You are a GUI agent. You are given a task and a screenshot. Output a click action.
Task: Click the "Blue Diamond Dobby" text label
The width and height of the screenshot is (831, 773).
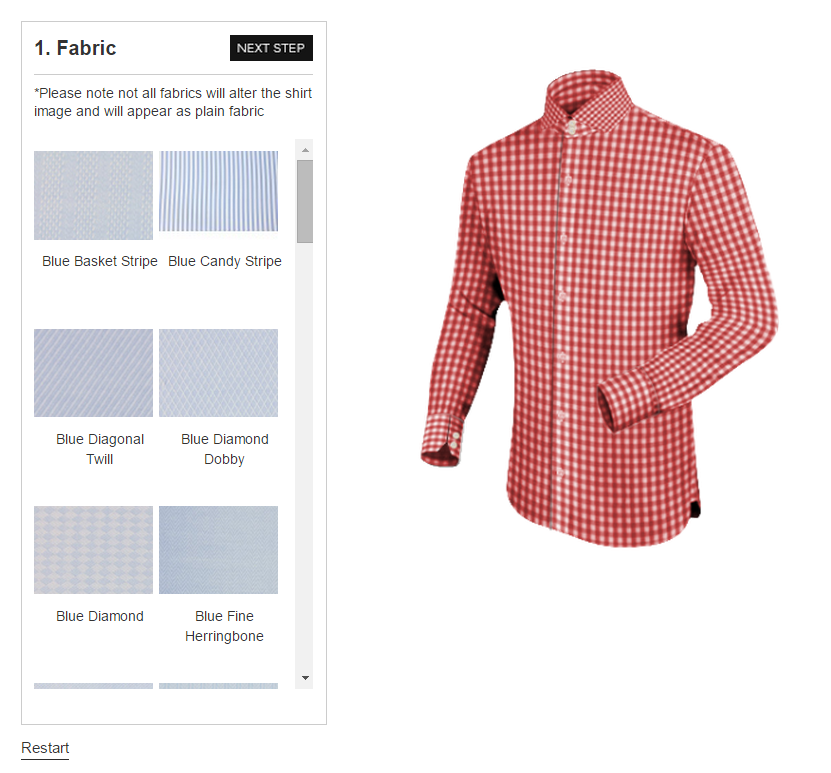(x=225, y=449)
